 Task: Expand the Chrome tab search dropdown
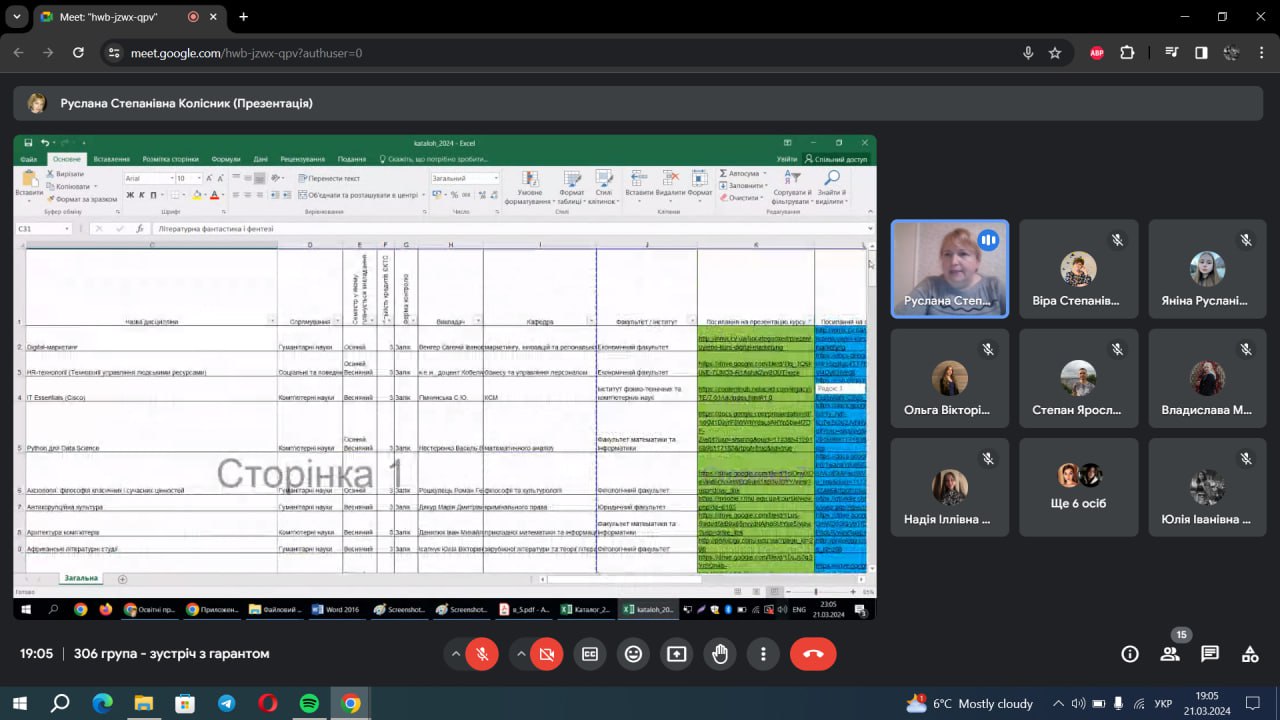(x=16, y=17)
